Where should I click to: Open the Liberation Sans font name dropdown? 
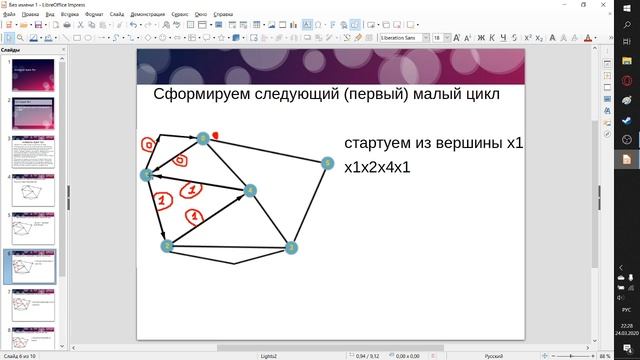426,38
